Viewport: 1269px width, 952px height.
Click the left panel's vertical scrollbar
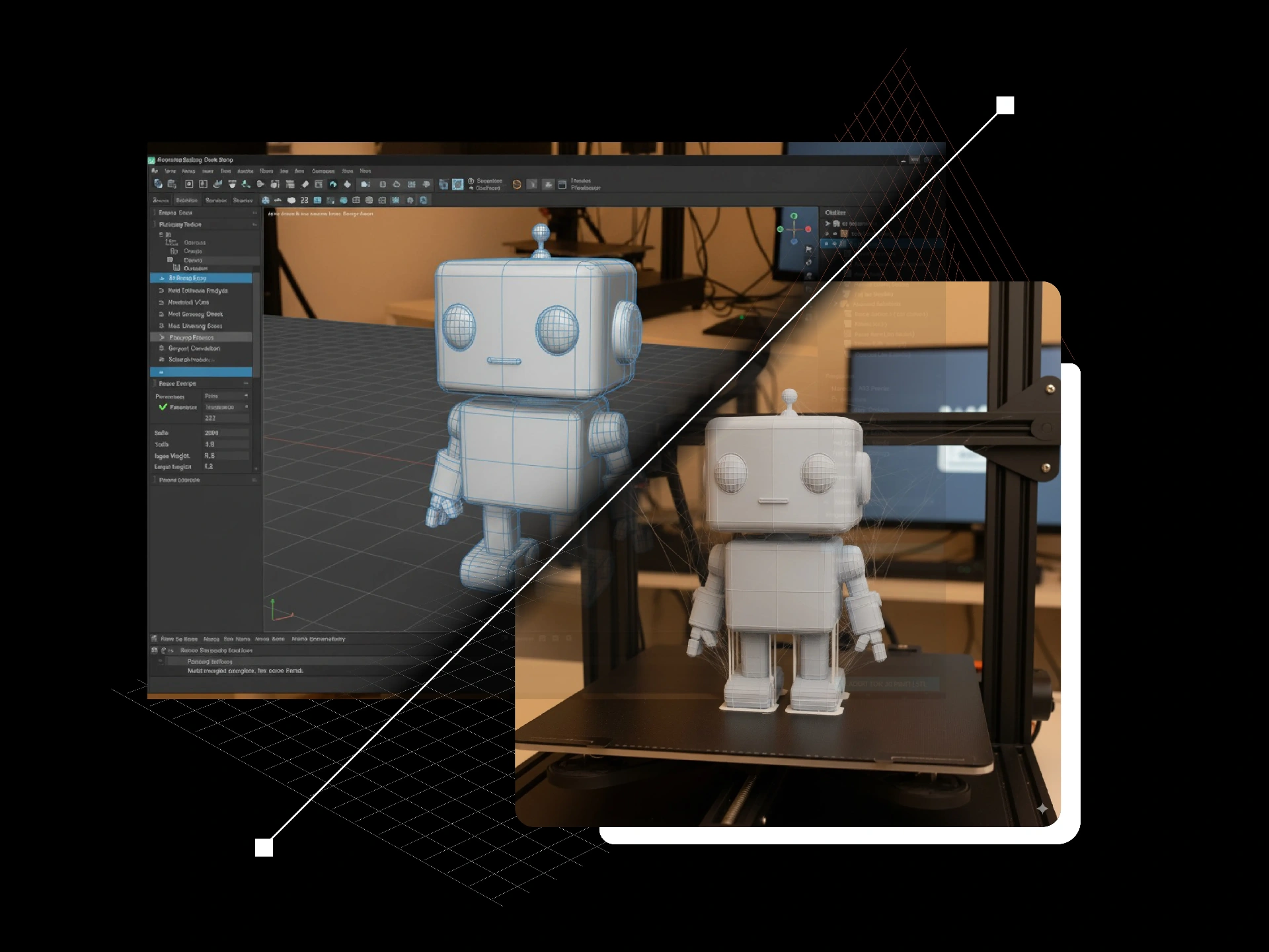256,324
